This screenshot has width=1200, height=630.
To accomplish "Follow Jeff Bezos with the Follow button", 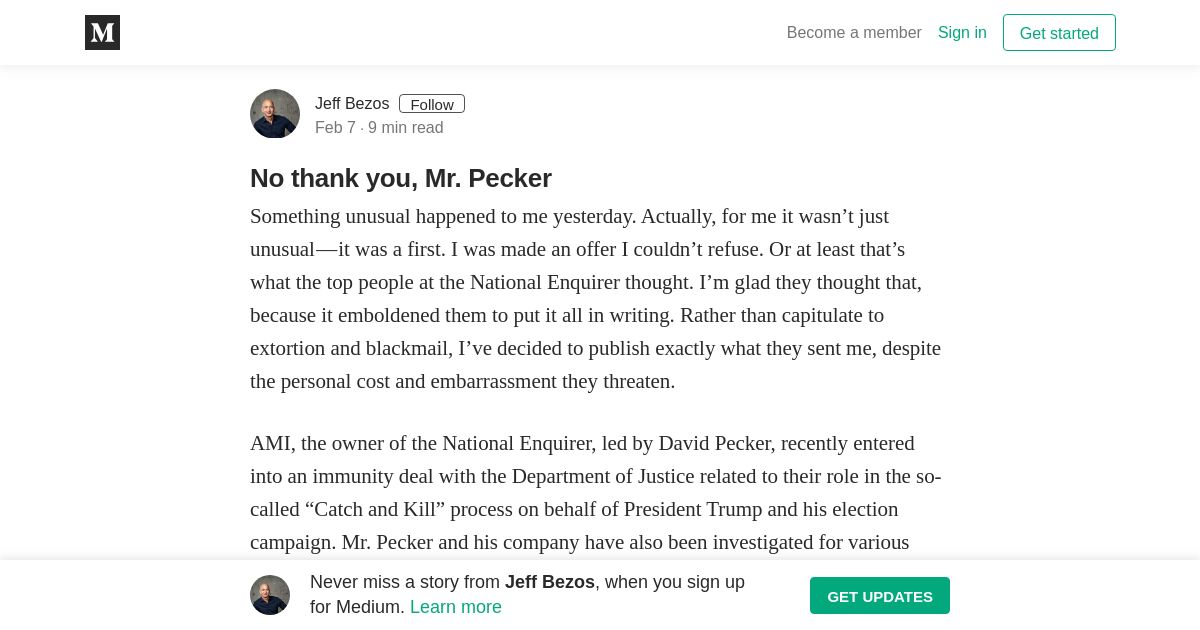I will pos(432,104).
